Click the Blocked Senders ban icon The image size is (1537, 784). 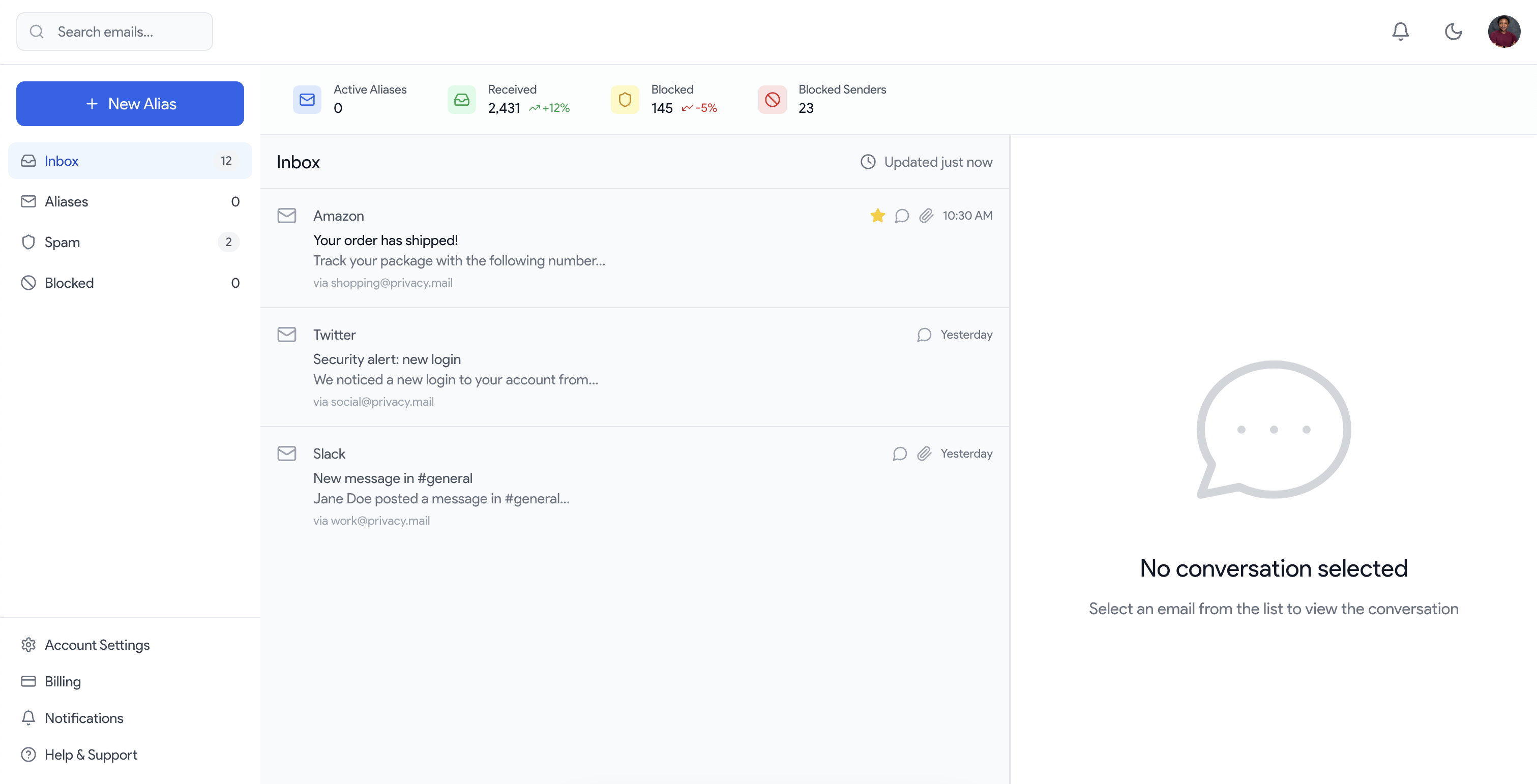[772, 100]
